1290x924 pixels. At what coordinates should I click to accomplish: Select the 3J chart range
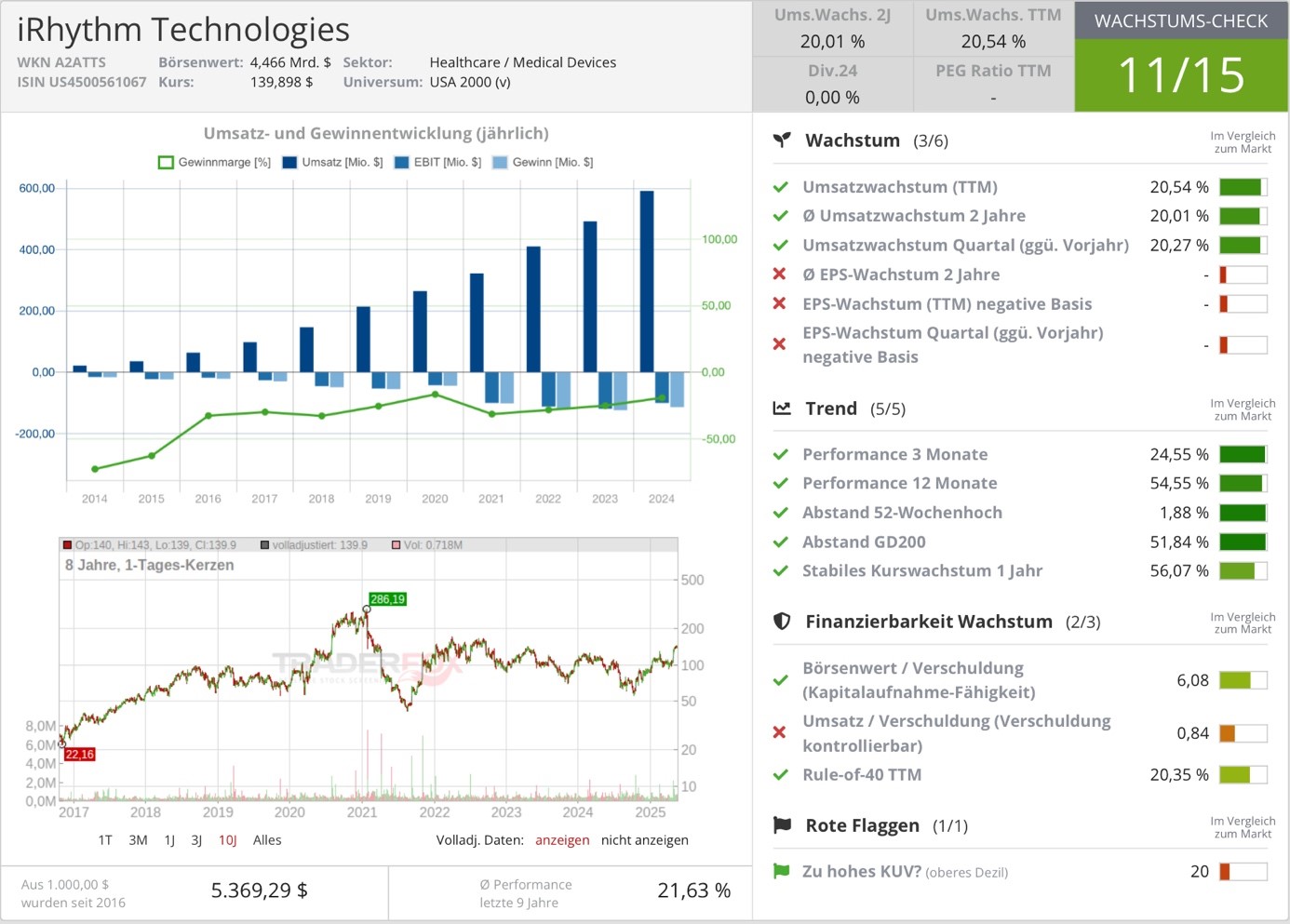tap(196, 840)
